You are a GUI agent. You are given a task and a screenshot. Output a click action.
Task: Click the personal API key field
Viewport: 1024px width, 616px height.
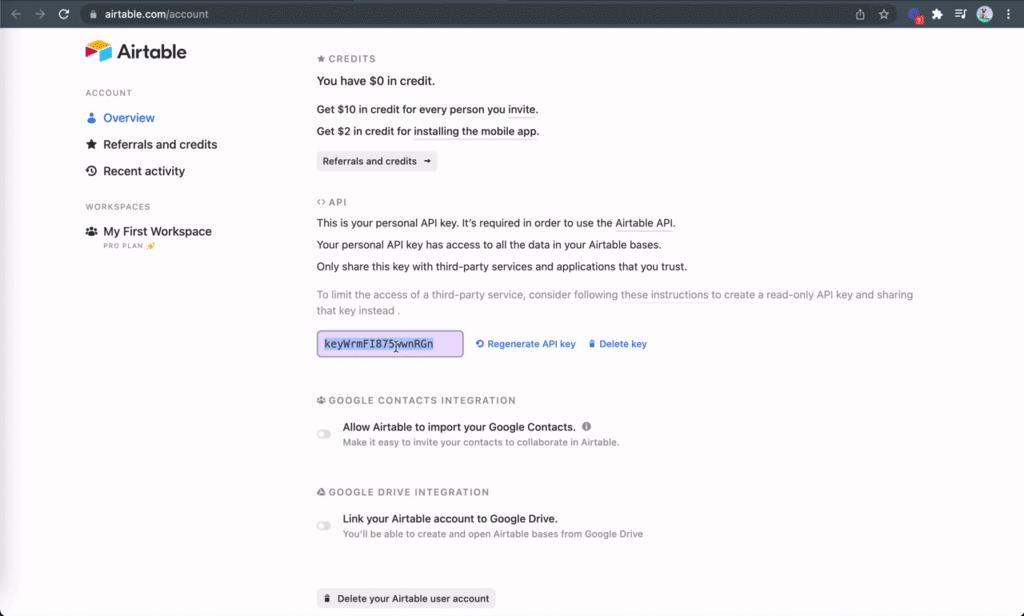pos(389,344)
